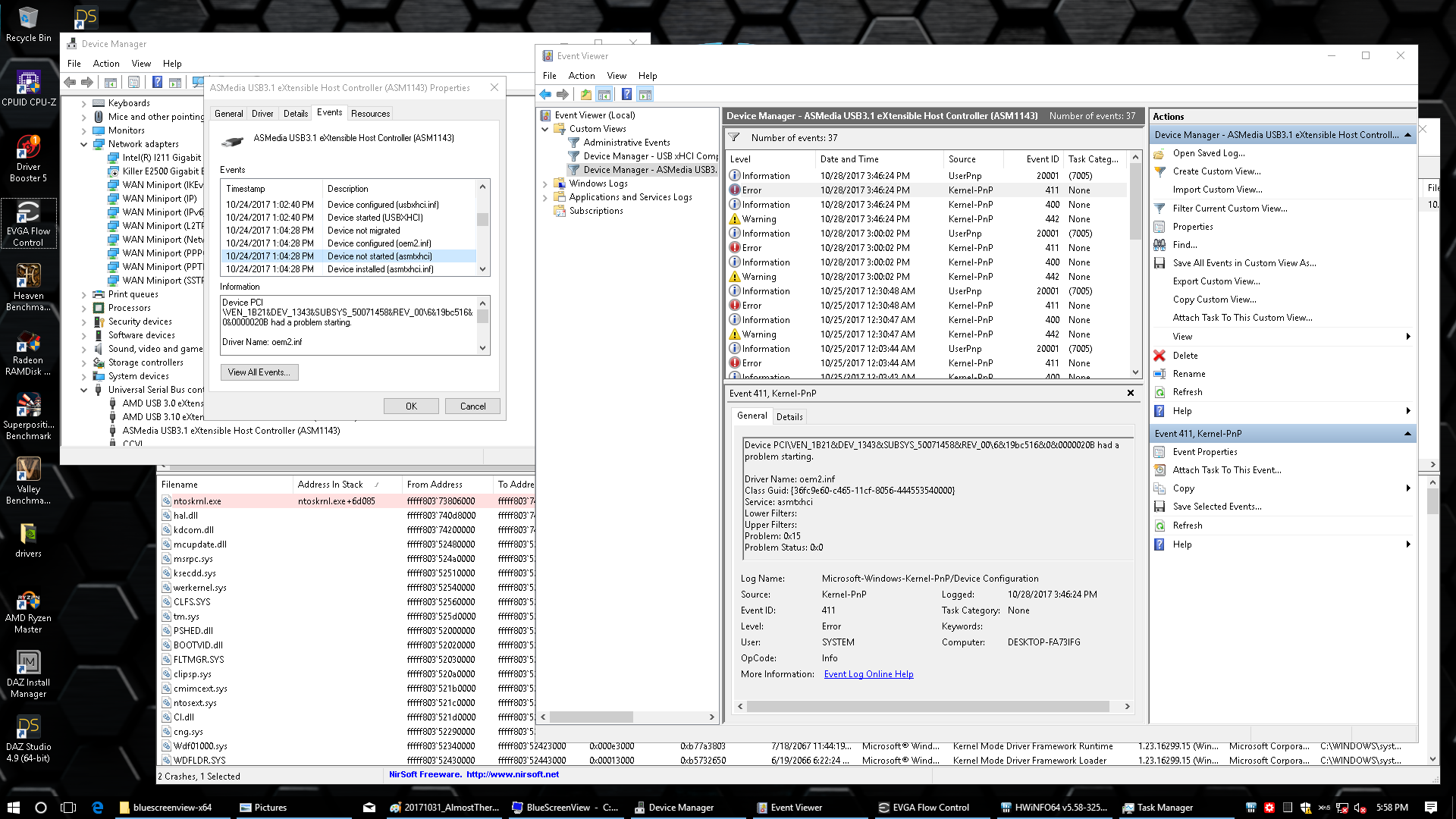Switch to Details tab of event pane
Image resolution: width=1456 pixels, height=819 pixels.
[789, 416]
